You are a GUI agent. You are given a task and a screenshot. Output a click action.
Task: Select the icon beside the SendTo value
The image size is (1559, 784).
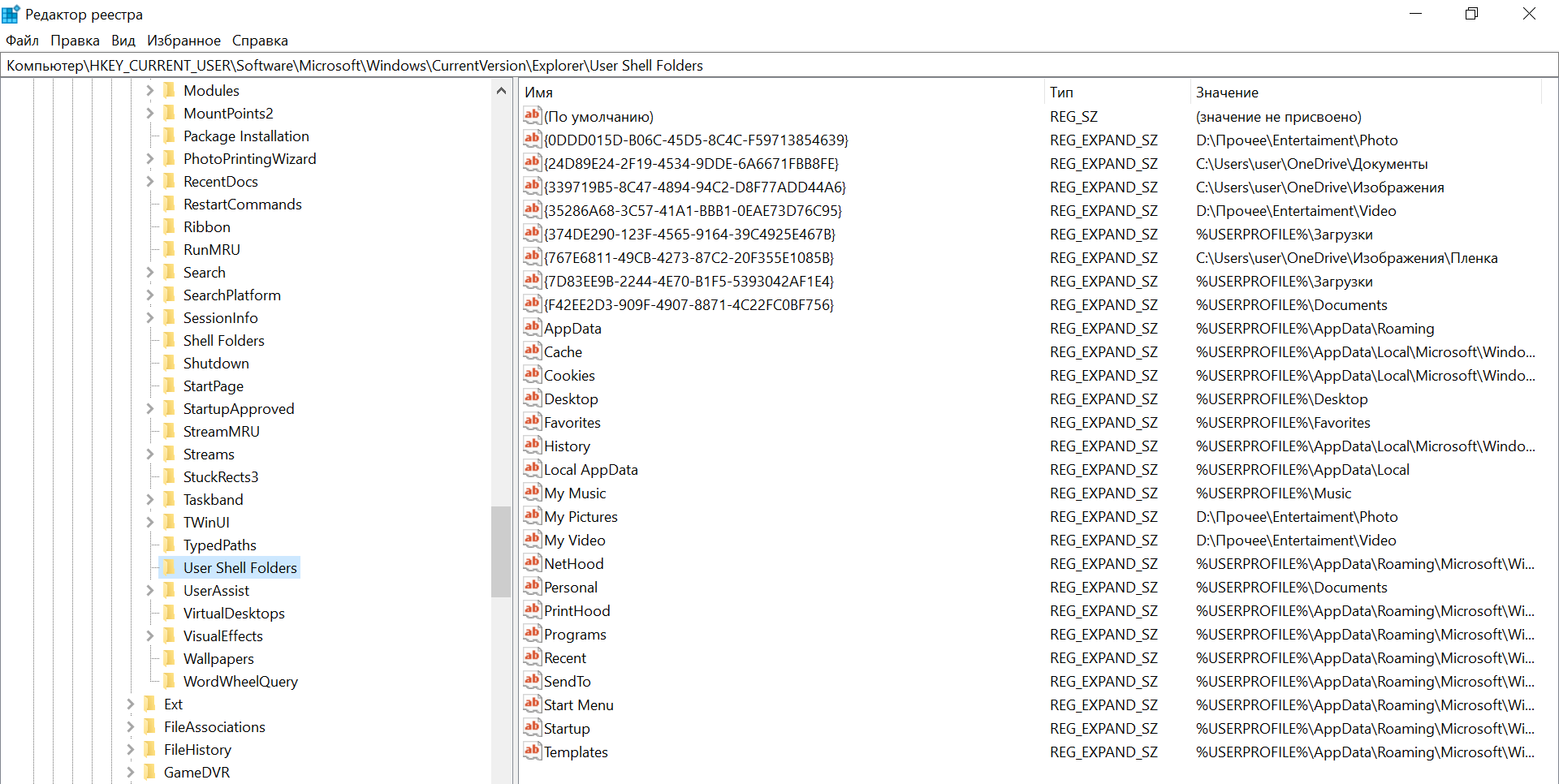click(x=532, y=681)
